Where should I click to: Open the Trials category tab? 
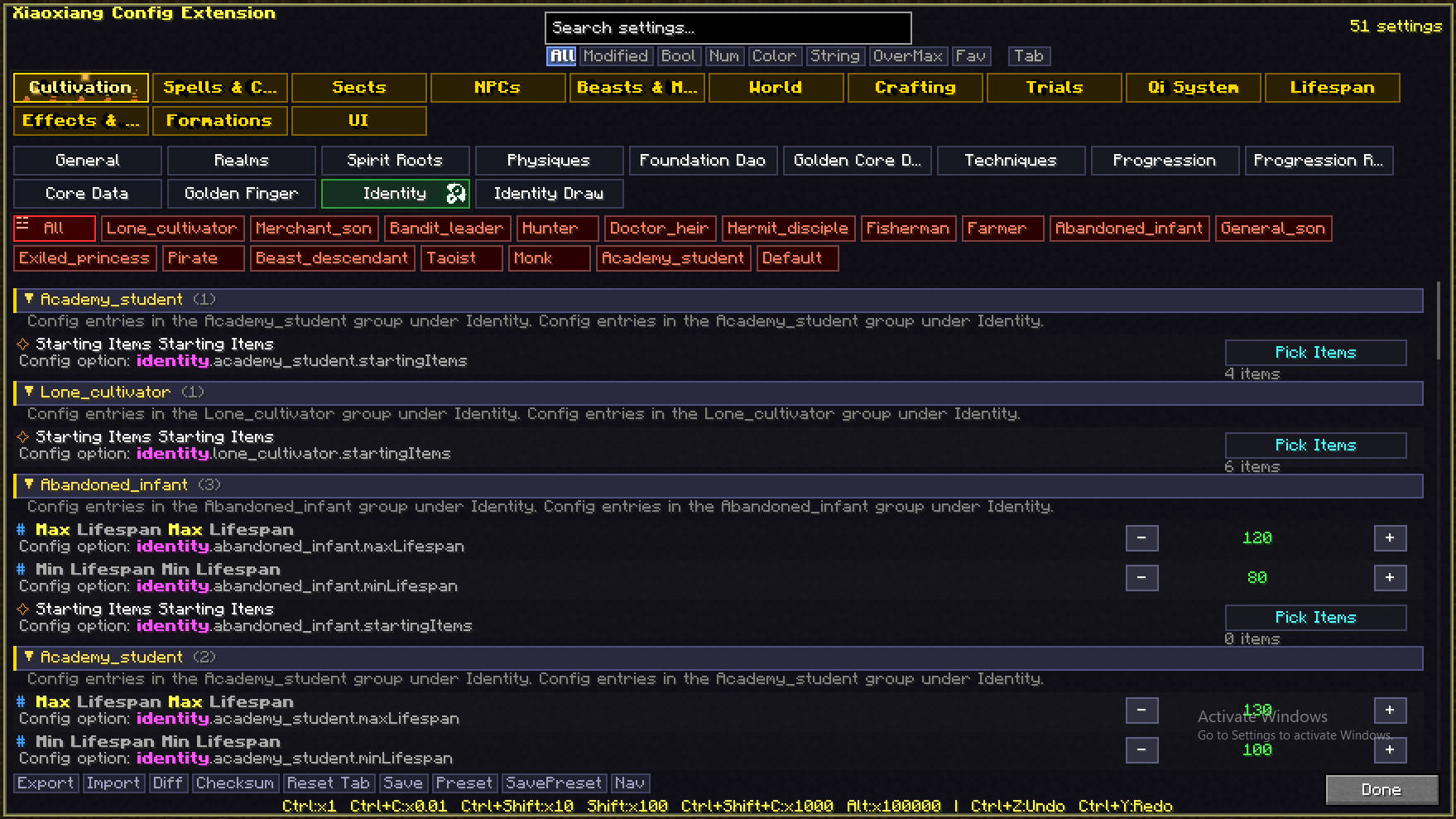(1055, 88)
